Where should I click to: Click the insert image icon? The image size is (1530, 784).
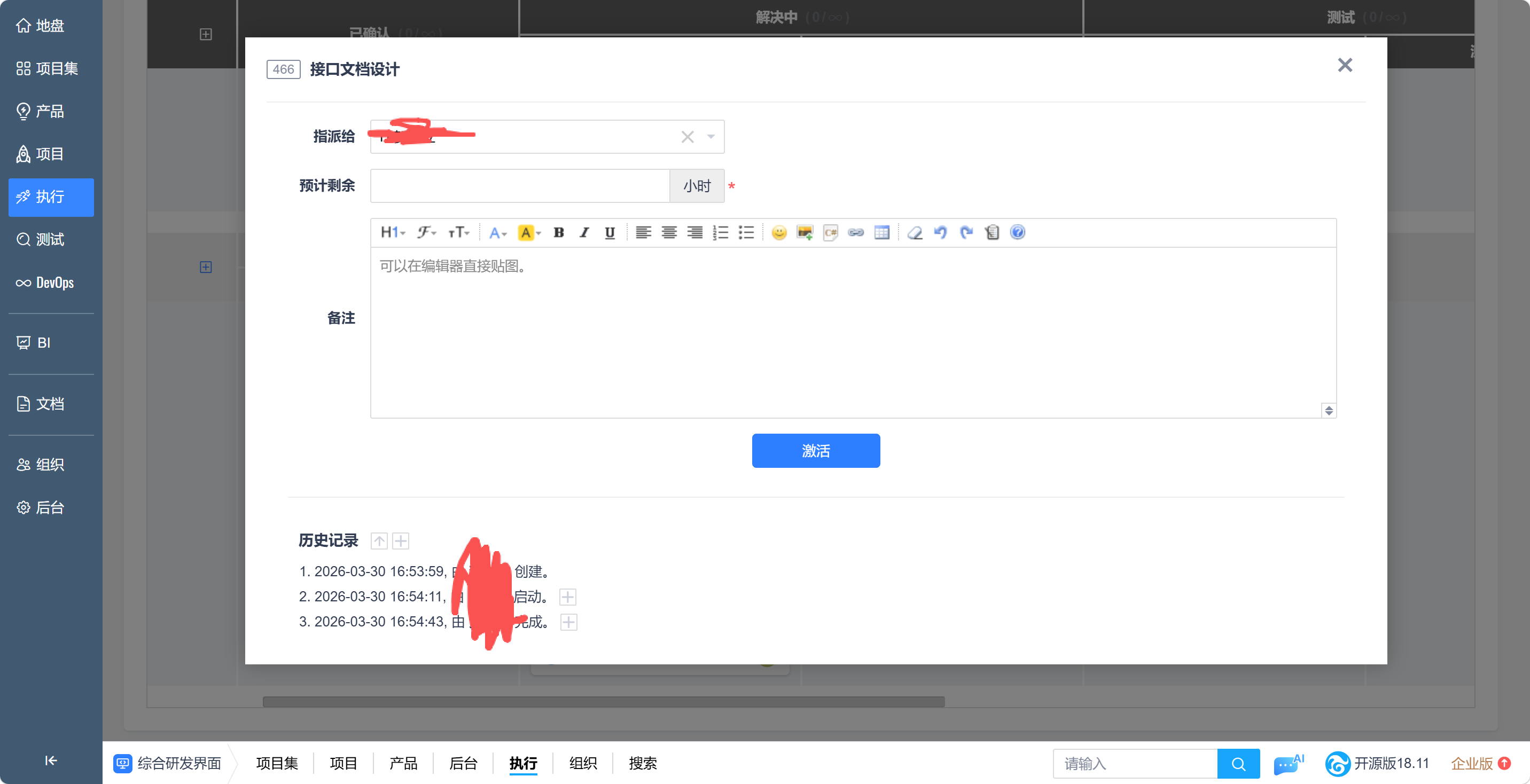coord(805,233)
